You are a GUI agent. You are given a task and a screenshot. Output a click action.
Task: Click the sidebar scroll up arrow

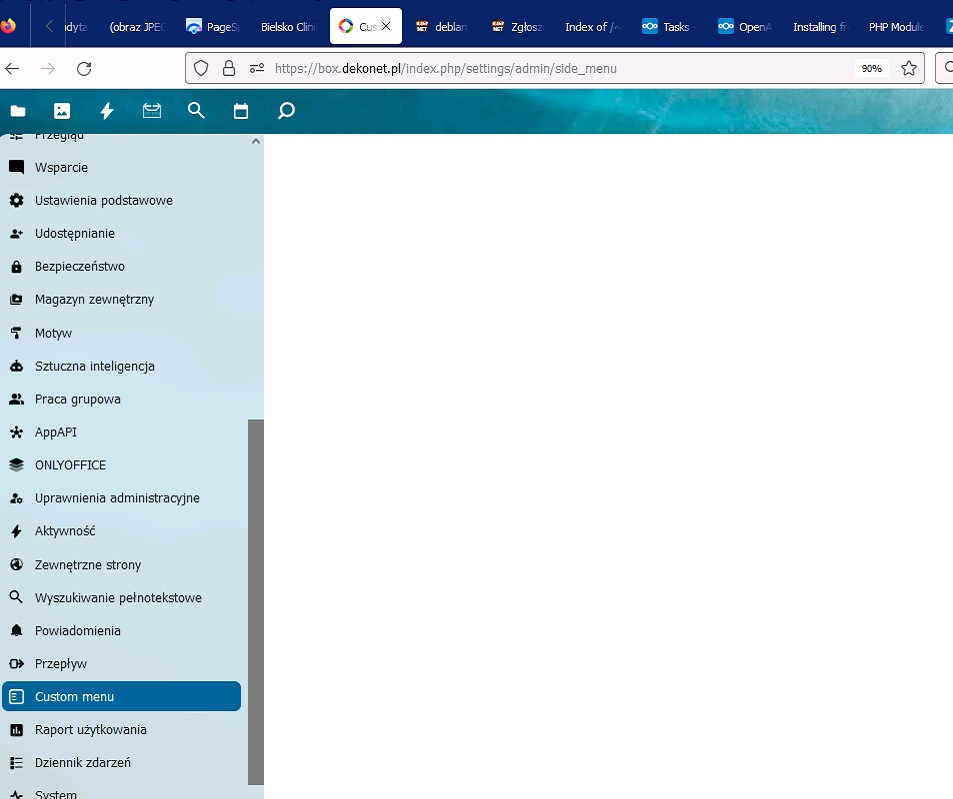coord(256,142)
